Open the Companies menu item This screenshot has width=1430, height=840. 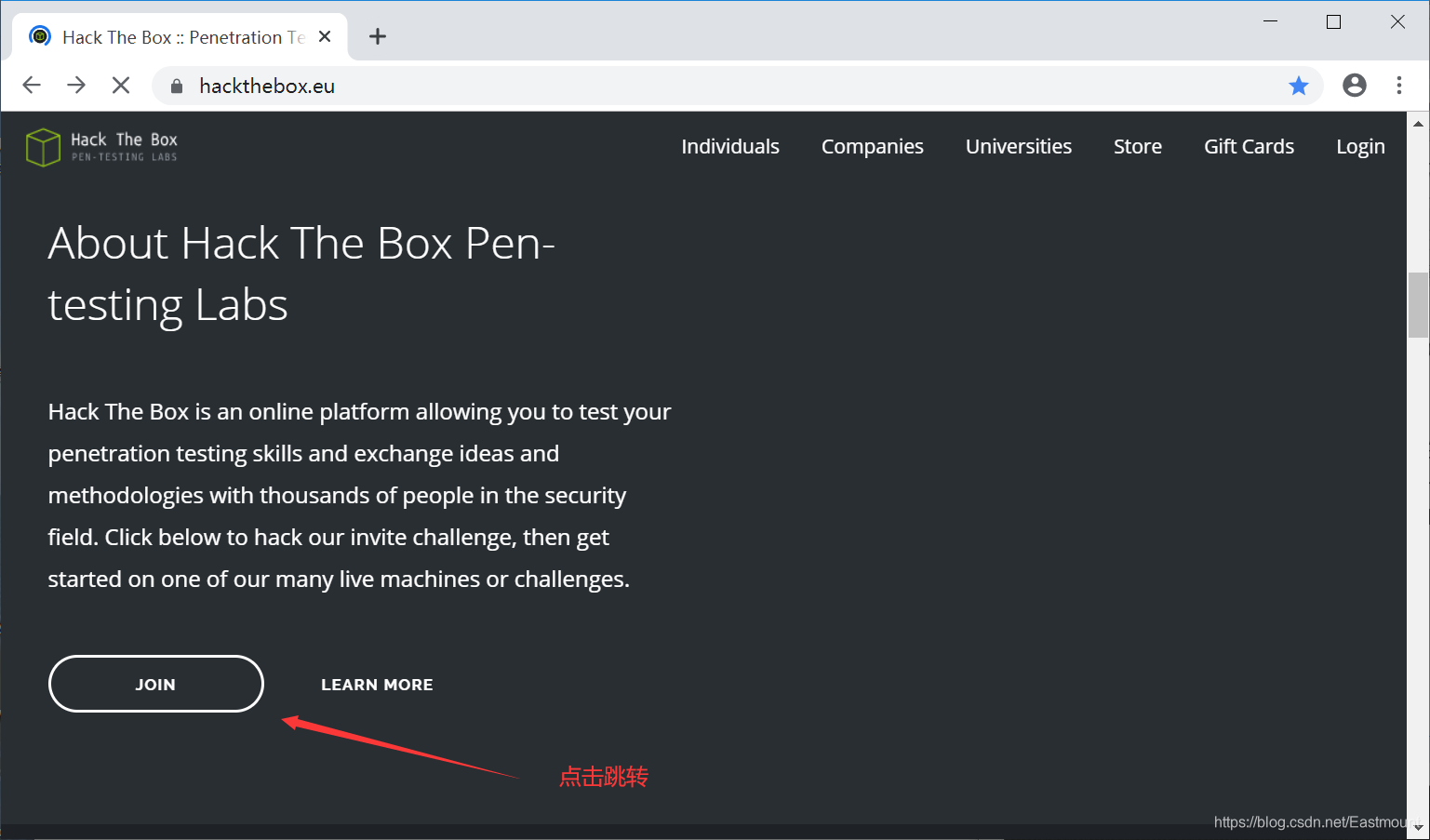873,146
